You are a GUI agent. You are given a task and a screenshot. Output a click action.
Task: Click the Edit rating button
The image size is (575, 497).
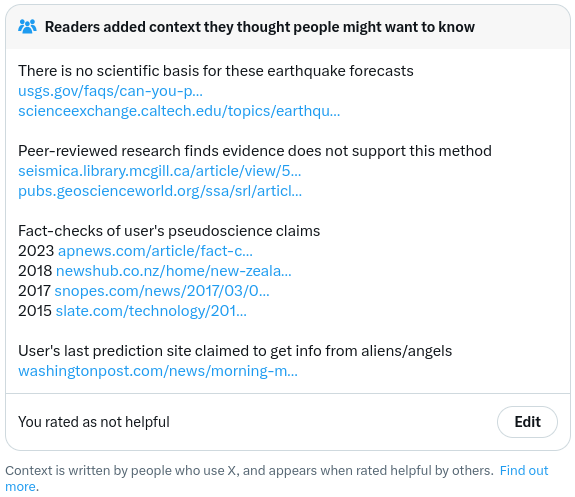click(527, 422)
